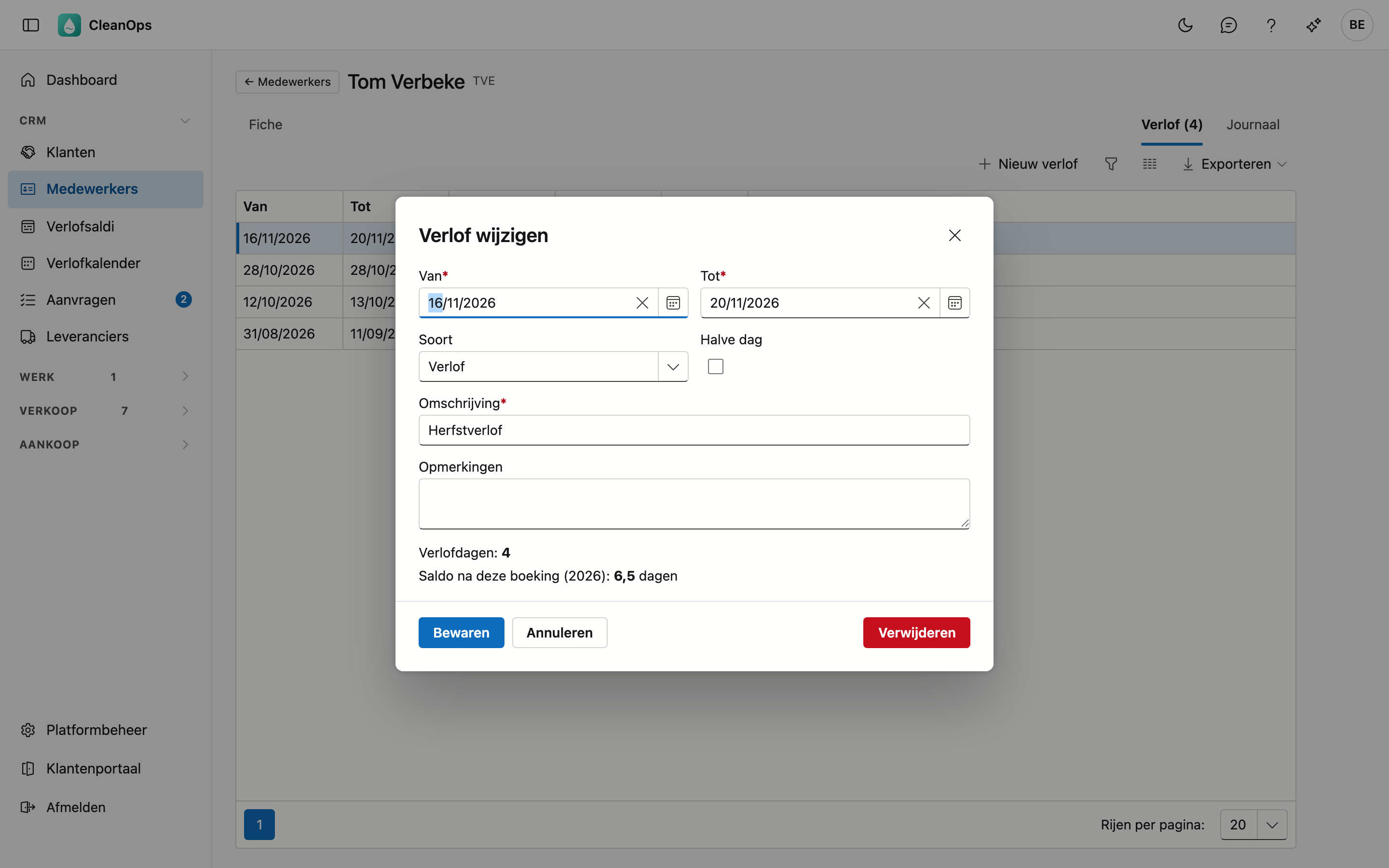Screen dimensions: 1389x868
Task: Click the Omschrijving input field
Action: click(694, 430)
